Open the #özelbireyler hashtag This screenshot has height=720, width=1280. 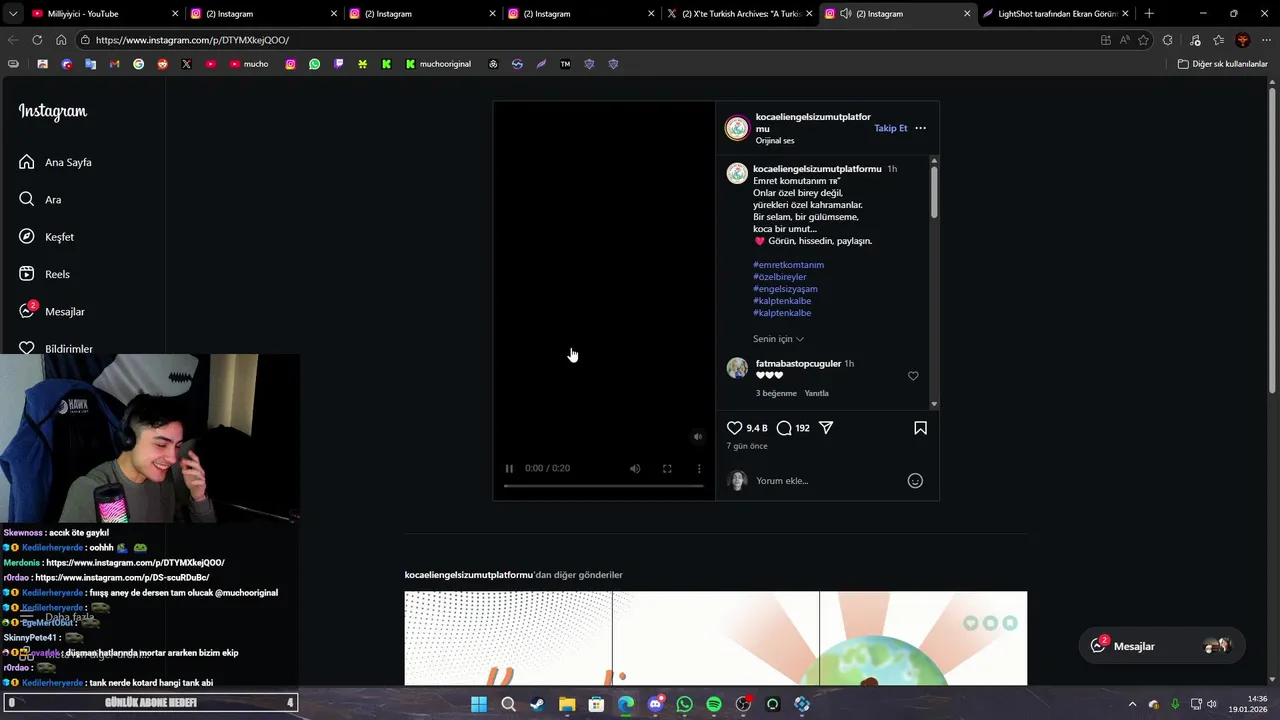779,277
